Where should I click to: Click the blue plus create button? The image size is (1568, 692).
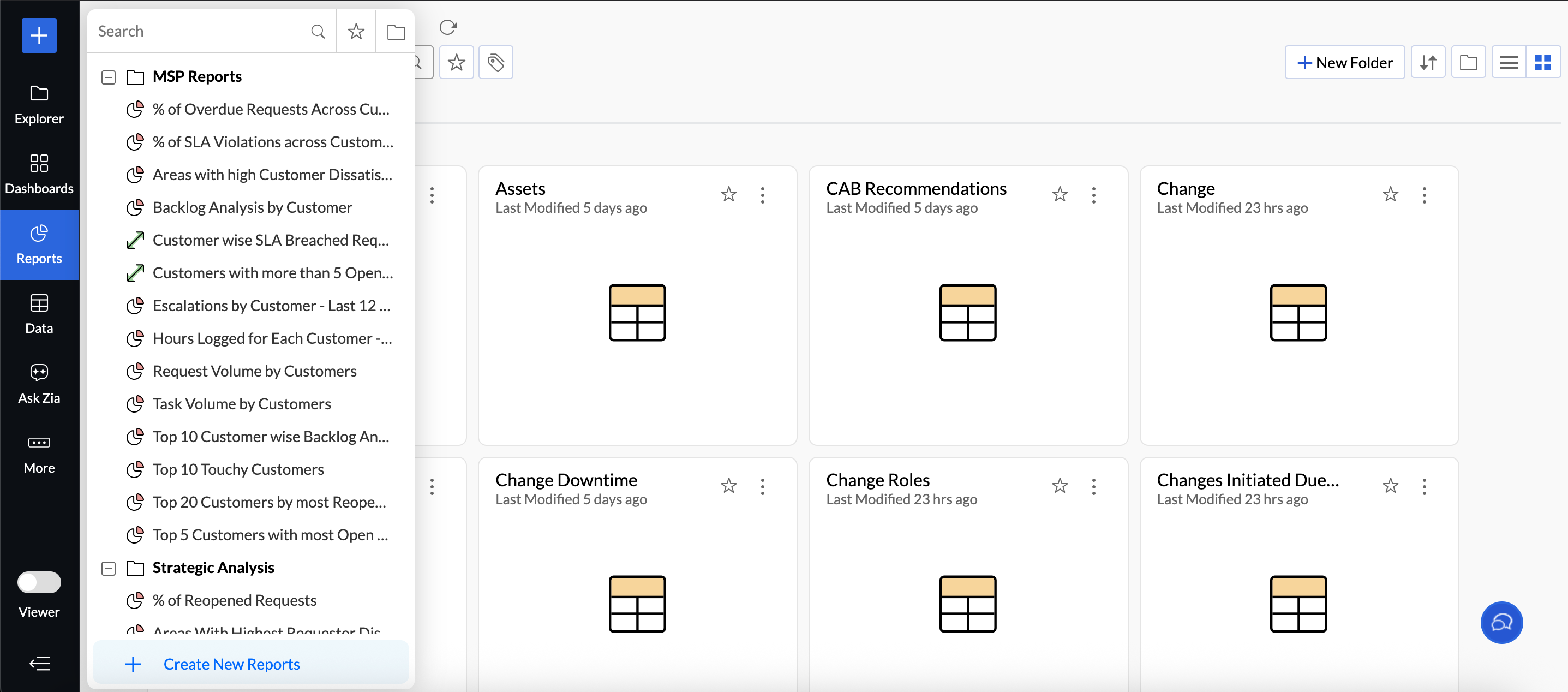39,35
